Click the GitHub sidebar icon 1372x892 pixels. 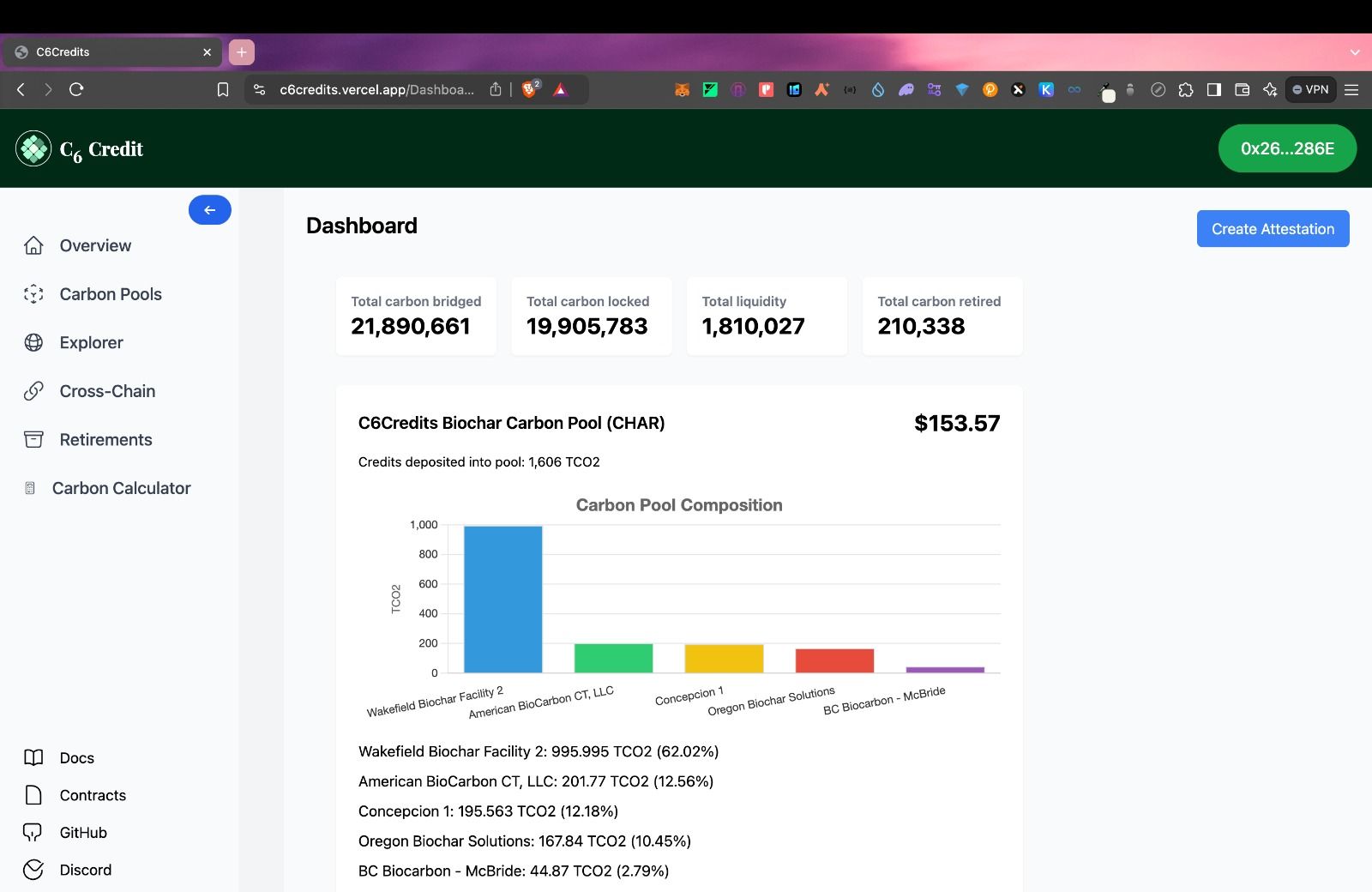(x=33, y=832)
